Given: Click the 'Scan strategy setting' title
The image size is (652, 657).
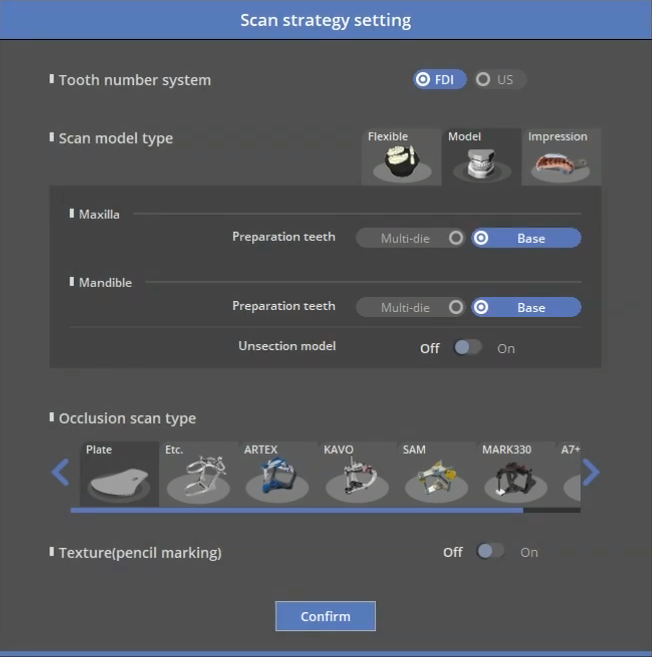Looking at the screenshot, I should coord(326,20).
